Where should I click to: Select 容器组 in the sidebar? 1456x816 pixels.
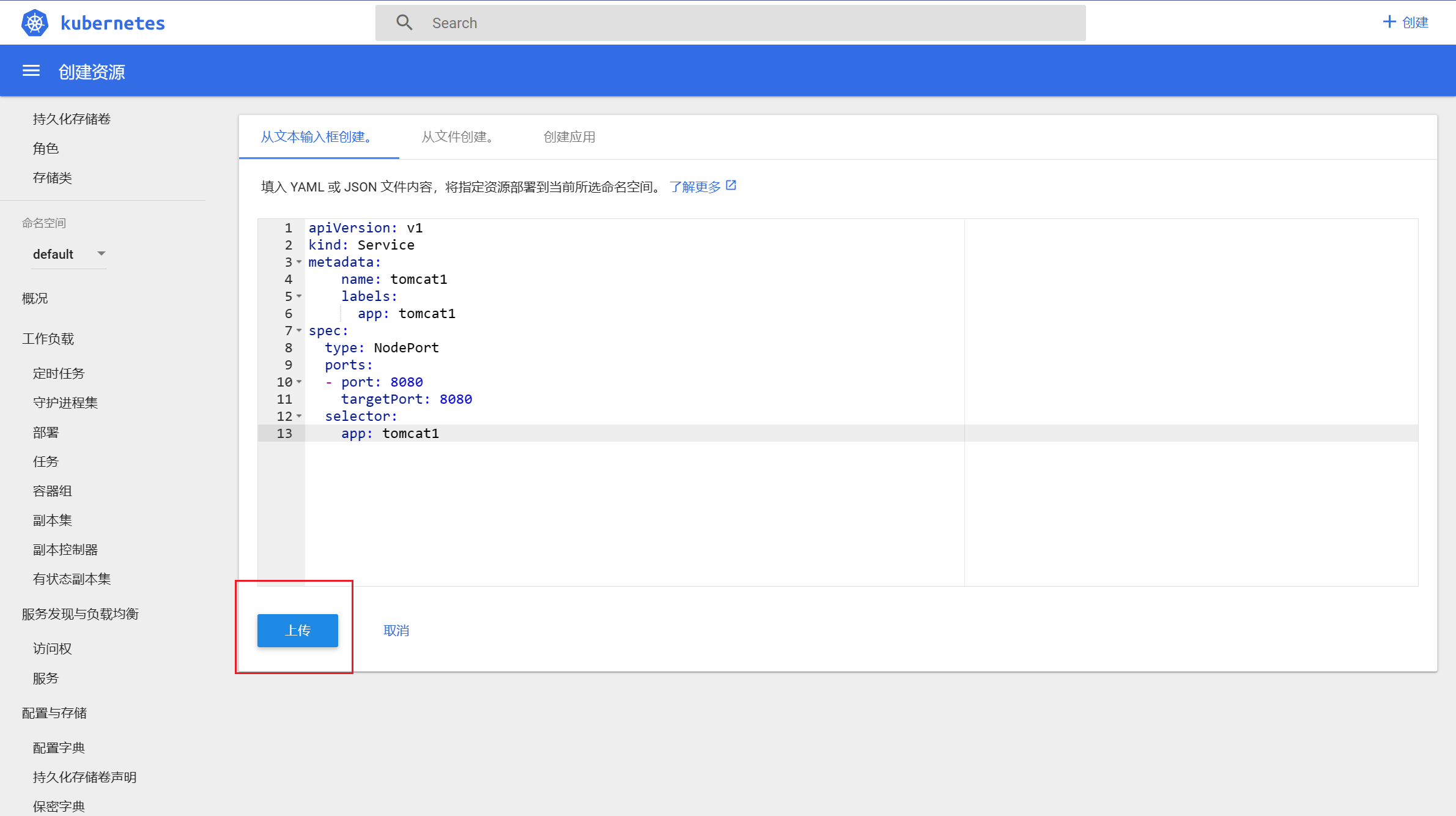coord(53,491)
